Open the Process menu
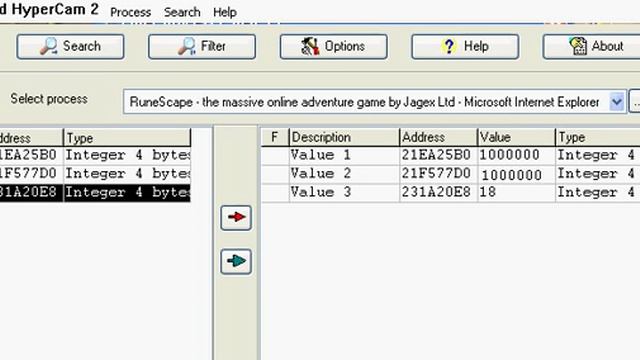Image resolution: width=640 pixels, height=360 pixels. pos(131,12)
